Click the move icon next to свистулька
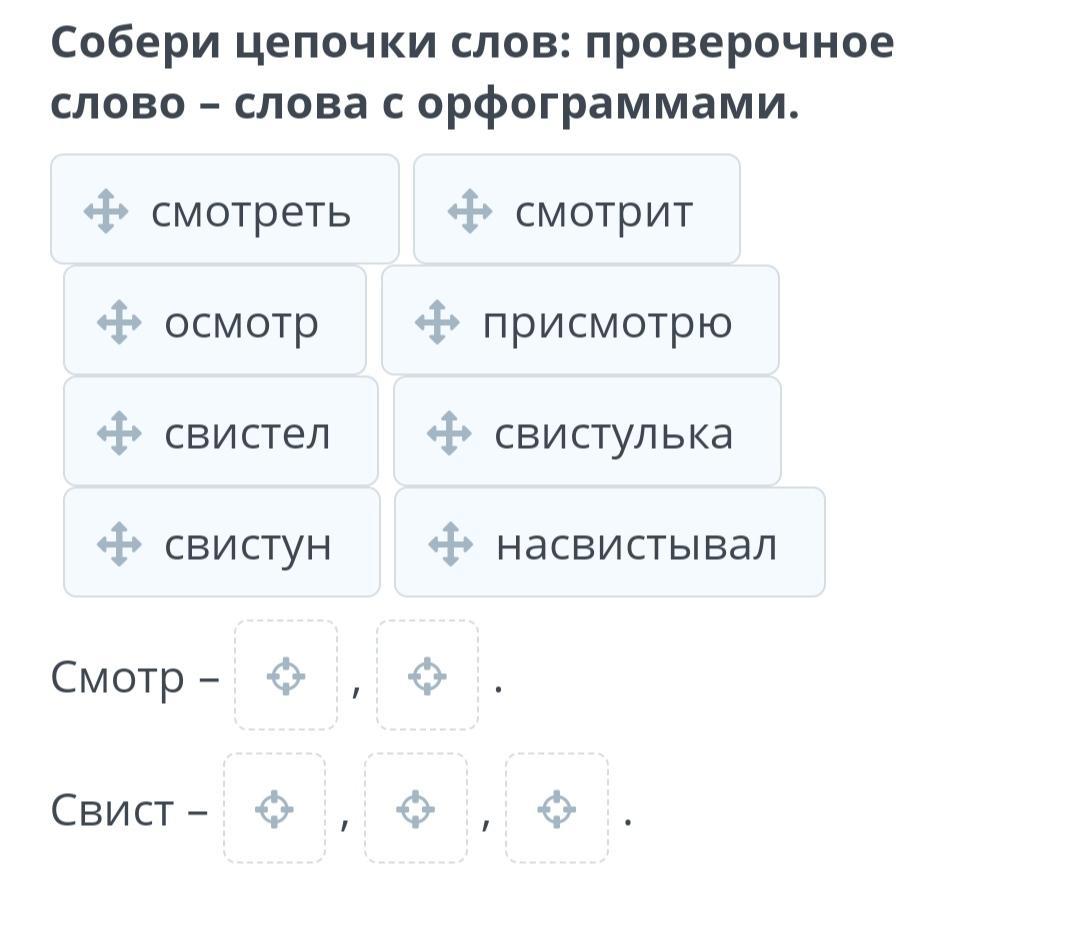The image size is (1080, 926). pyautogui.click(x=449, y=433)
